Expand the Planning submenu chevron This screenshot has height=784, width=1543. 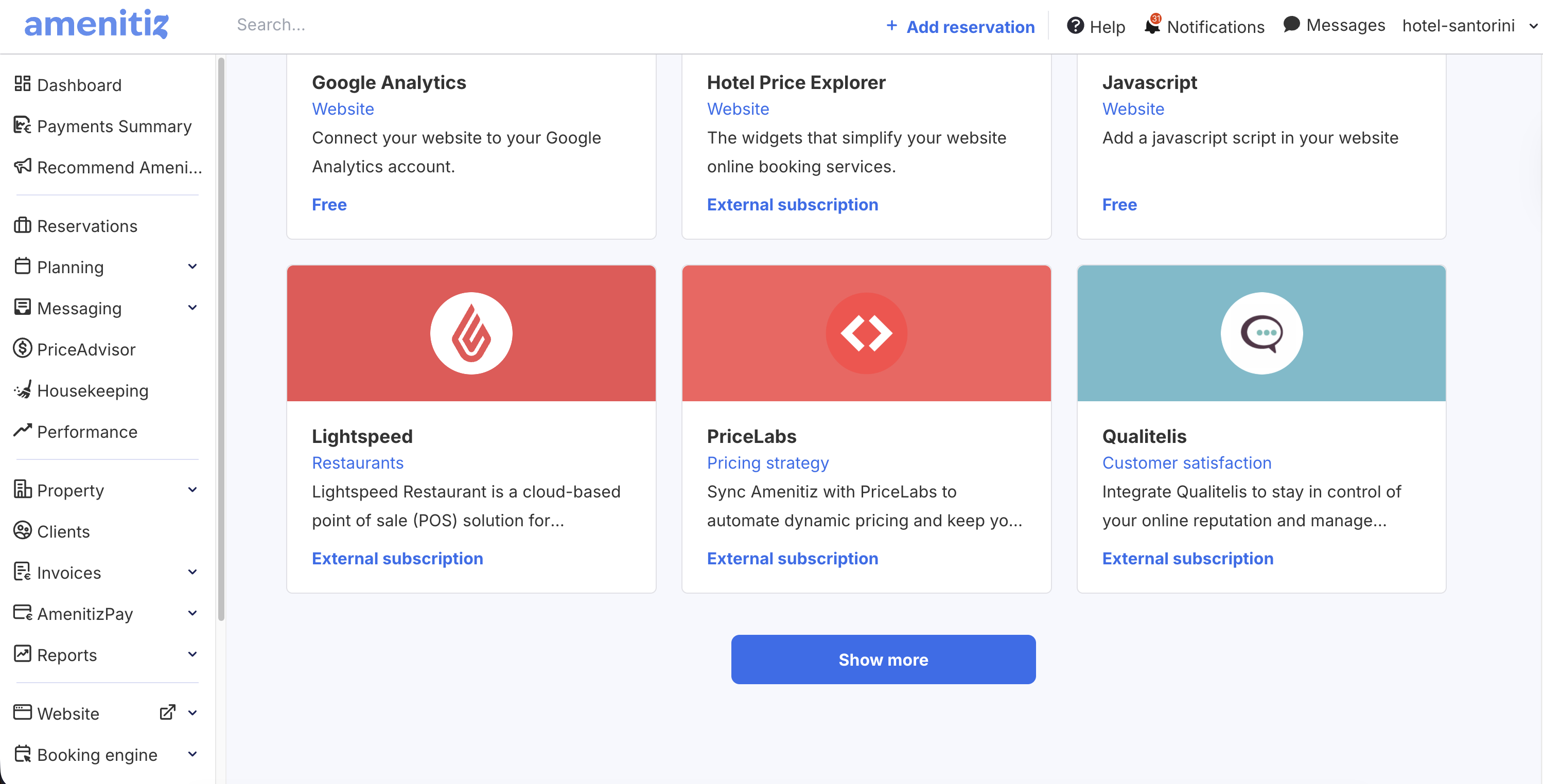[x=192, y=266]
